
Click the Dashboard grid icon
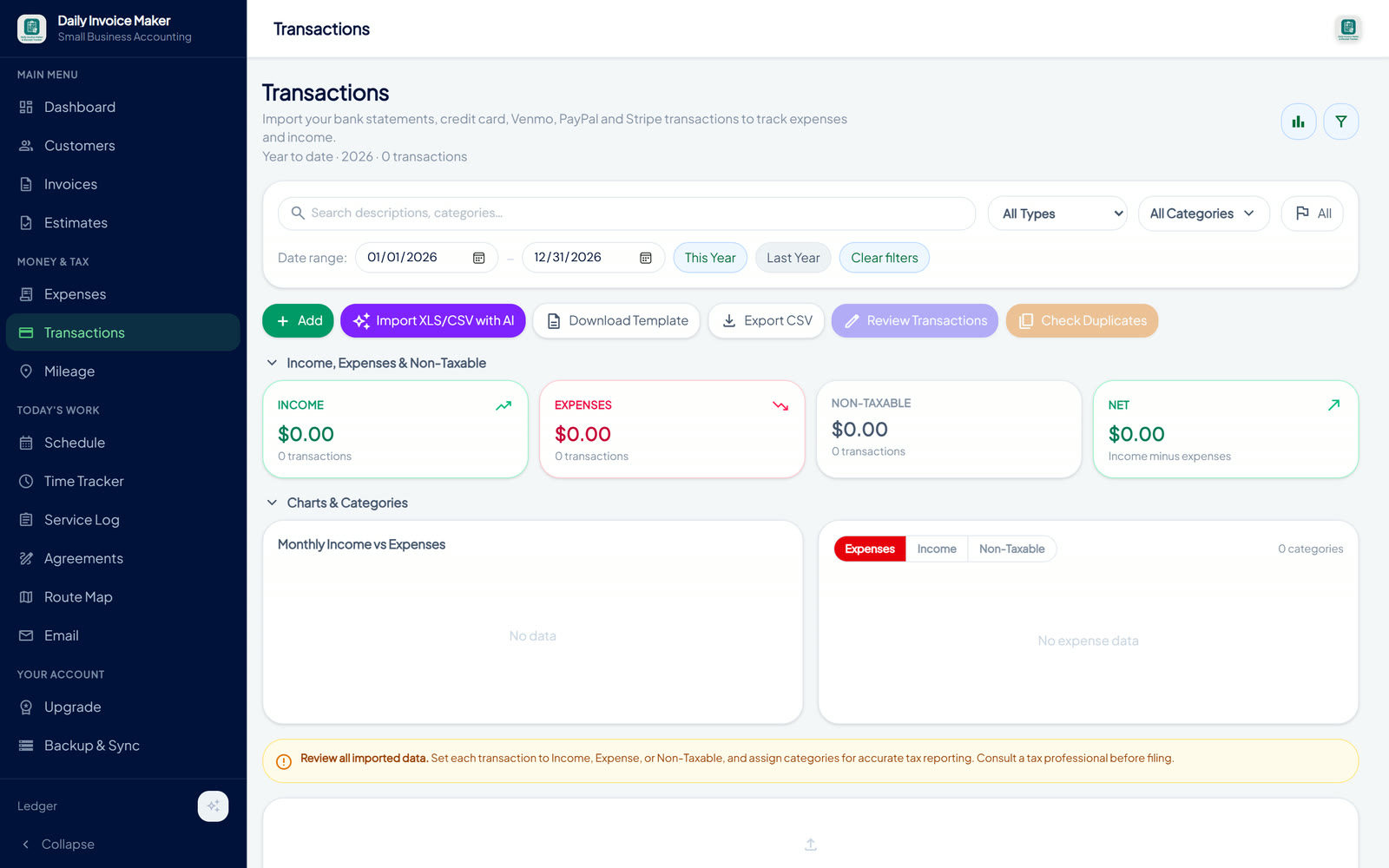26,107
